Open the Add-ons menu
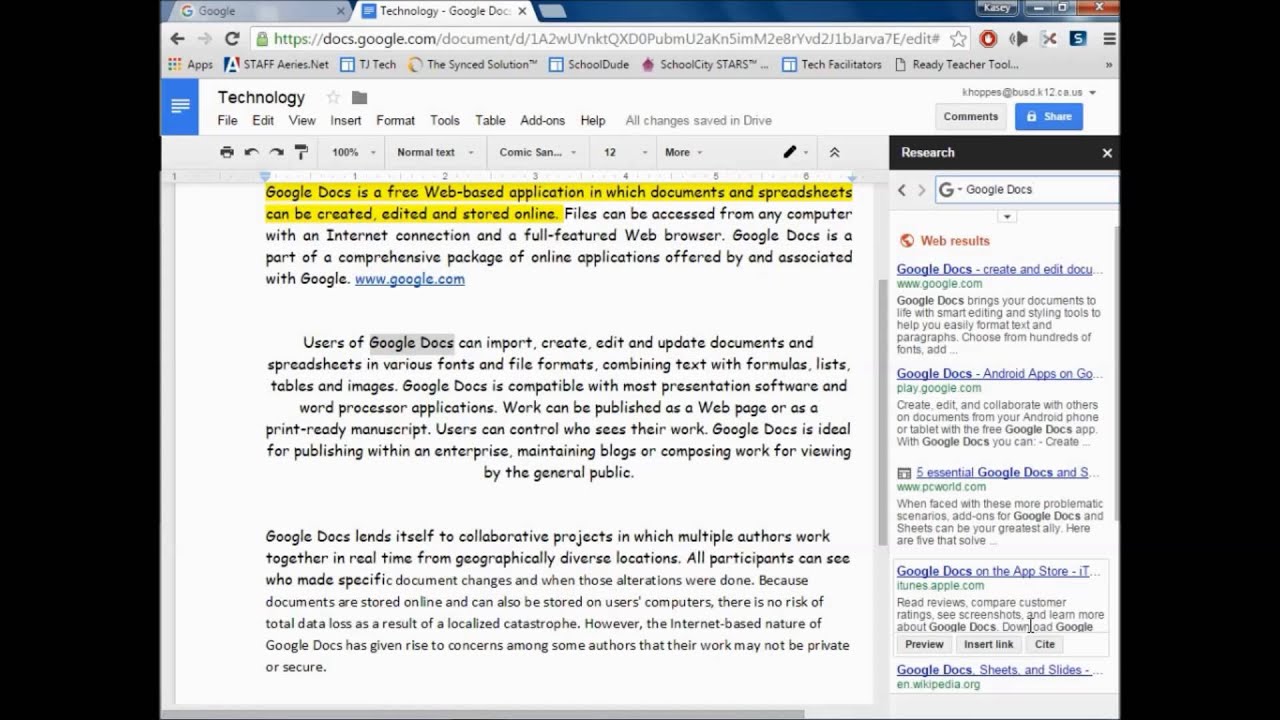Image resolution: width=1280 pixels, height=720 pixels. pyautogui.click(x=542, y=120)
